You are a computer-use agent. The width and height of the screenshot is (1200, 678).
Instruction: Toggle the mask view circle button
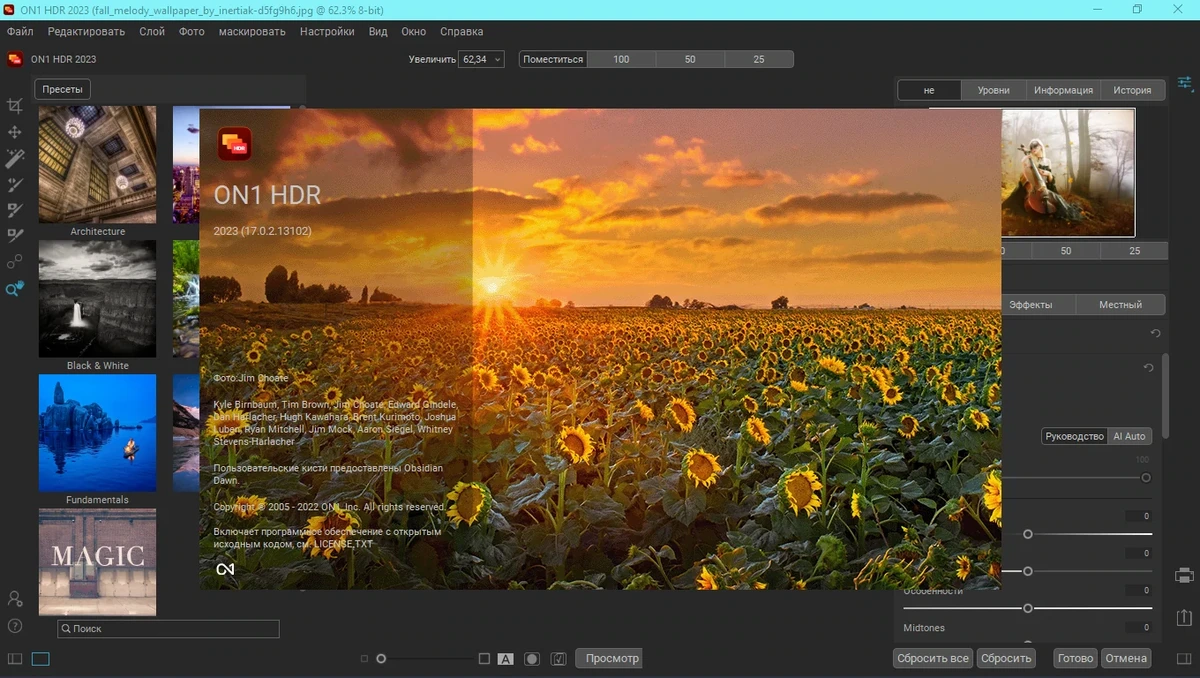point(532,659)
